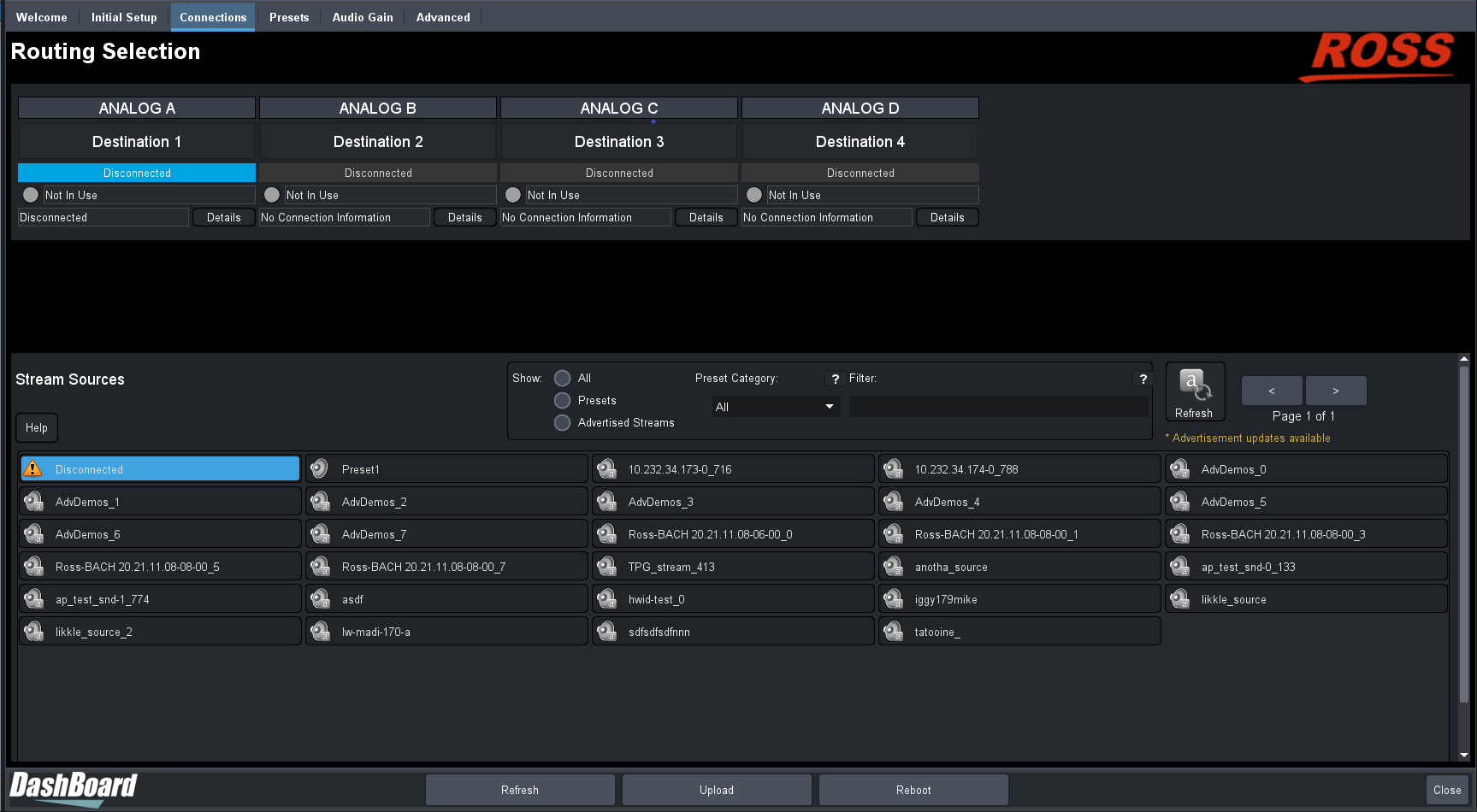
Task: Click the Refresh advertisements icon button
Action: click(1195, 391)
